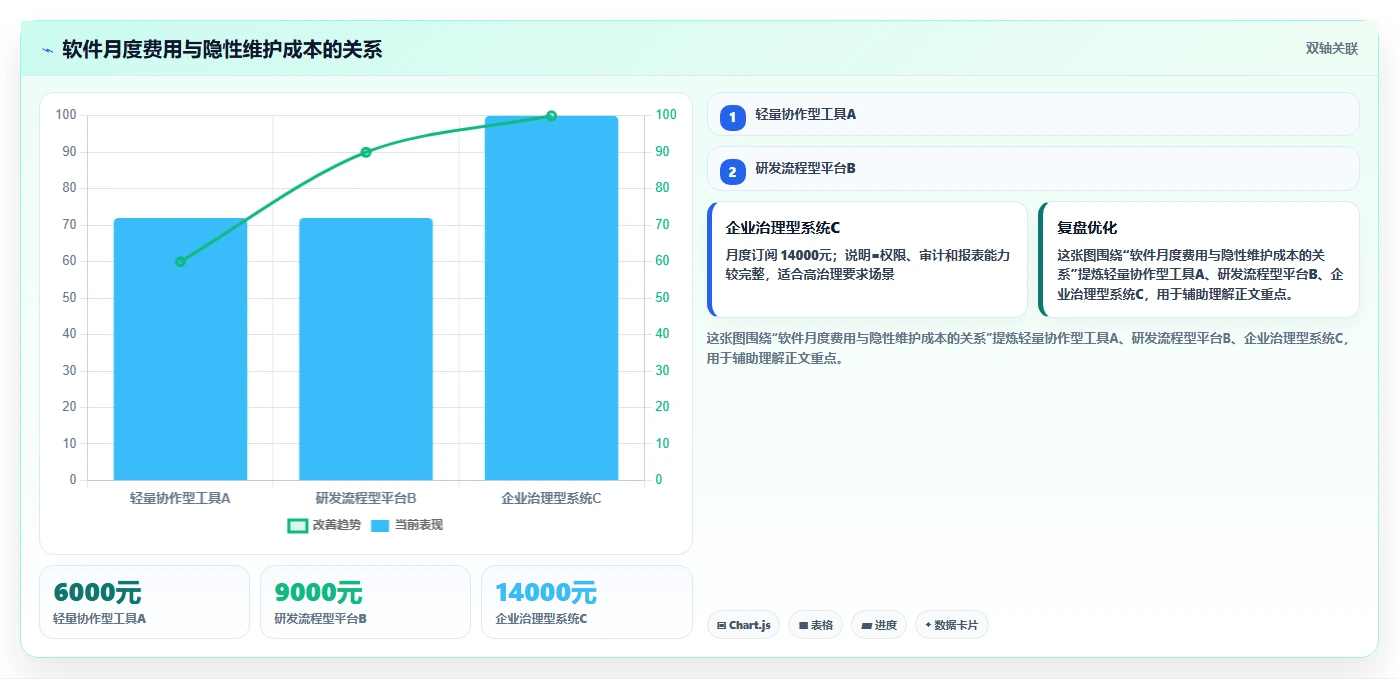Open step 2 研发流程型平台B item
Image resolution: width=1399 pixels, height=679 pixels.
click(1033, 169)
